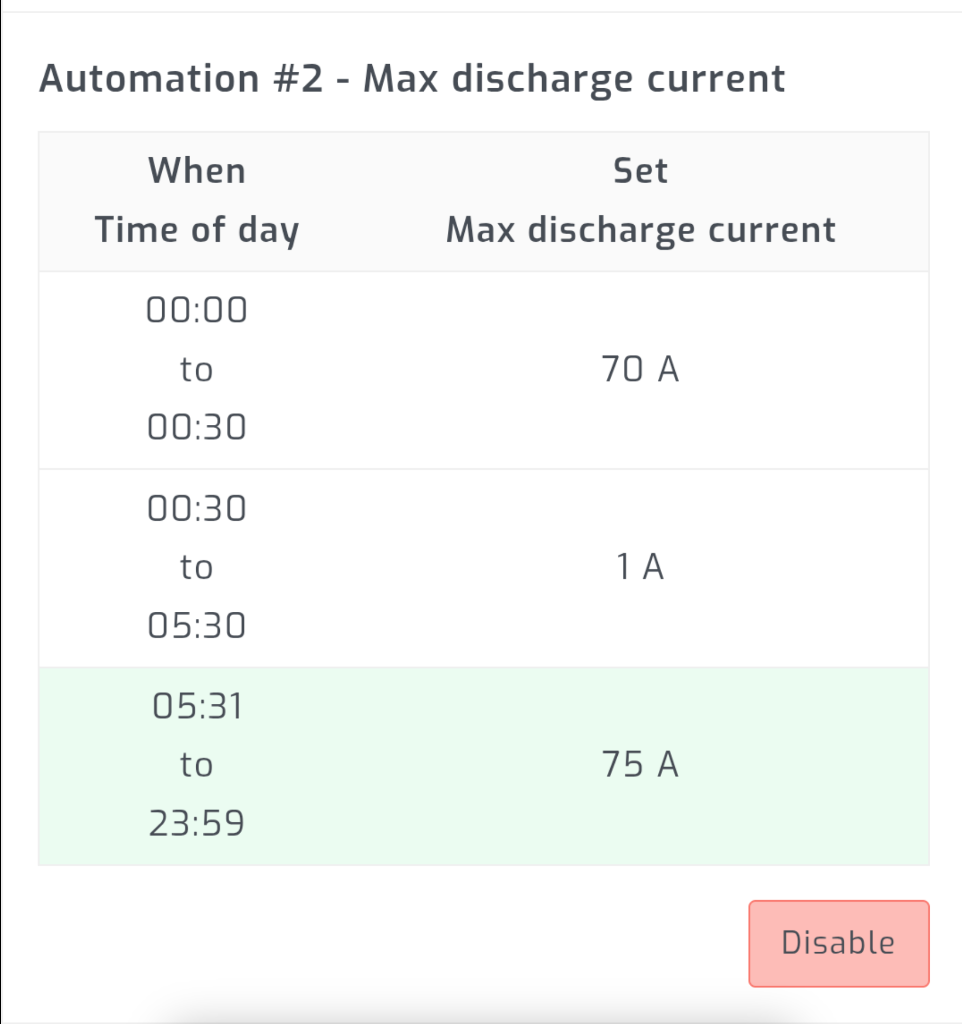
Task: Click the When column header
Action: (197, 170)
